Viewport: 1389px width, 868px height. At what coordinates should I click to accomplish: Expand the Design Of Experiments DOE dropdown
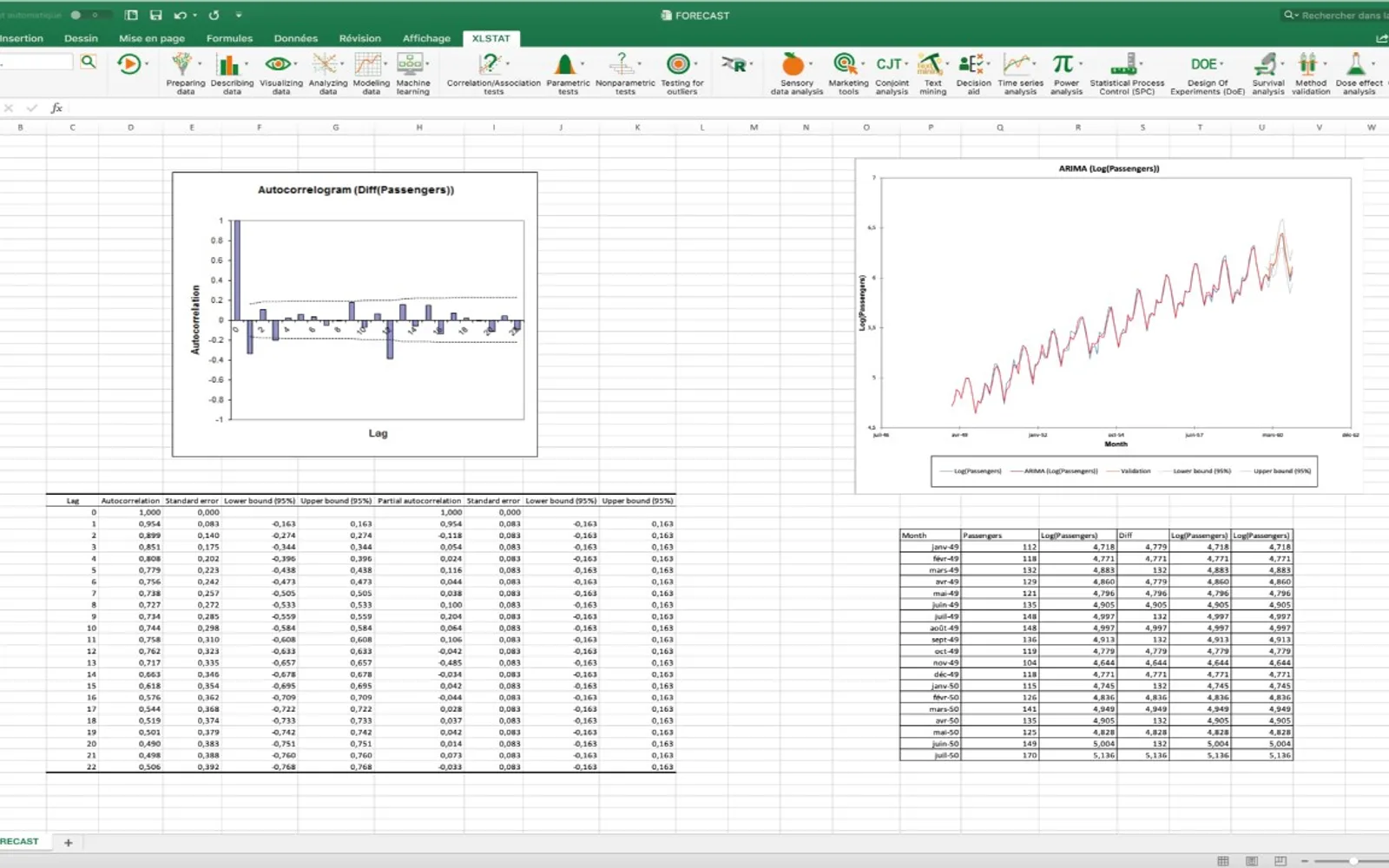(1221, 64)
